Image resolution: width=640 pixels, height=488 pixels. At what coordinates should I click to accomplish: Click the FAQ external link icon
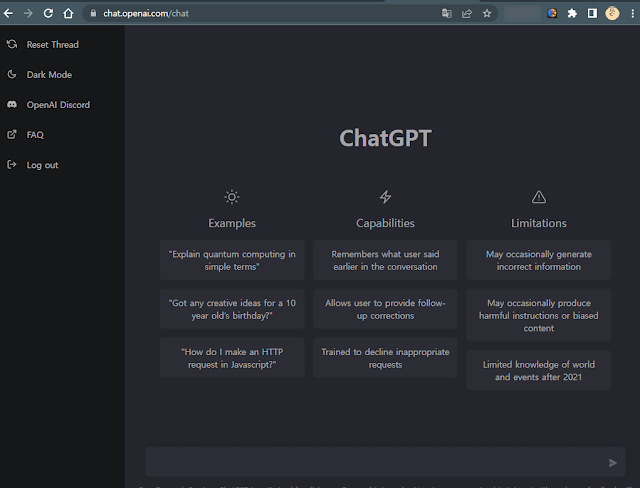(x=12, y=134)
